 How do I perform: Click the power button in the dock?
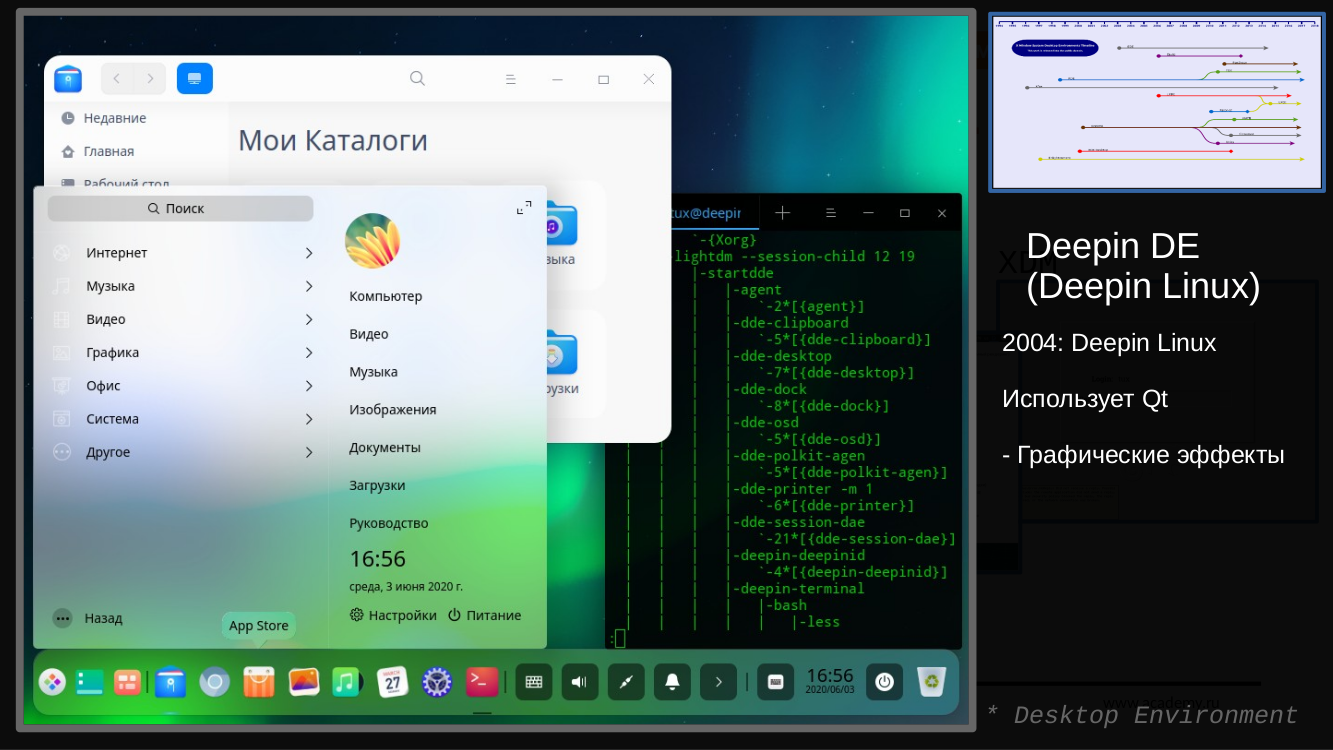click(884, 682)
